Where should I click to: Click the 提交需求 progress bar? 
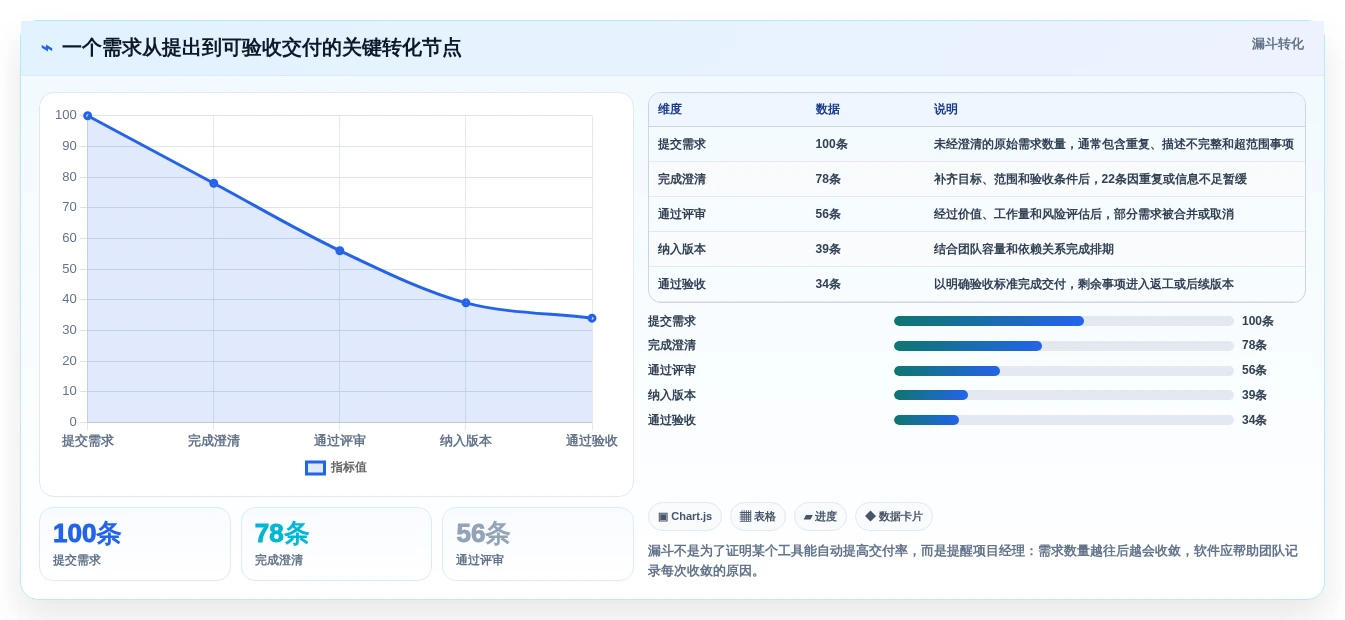1064,321
